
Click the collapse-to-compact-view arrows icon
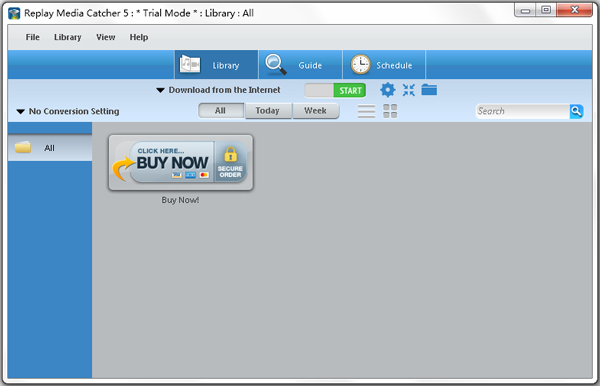408,90
